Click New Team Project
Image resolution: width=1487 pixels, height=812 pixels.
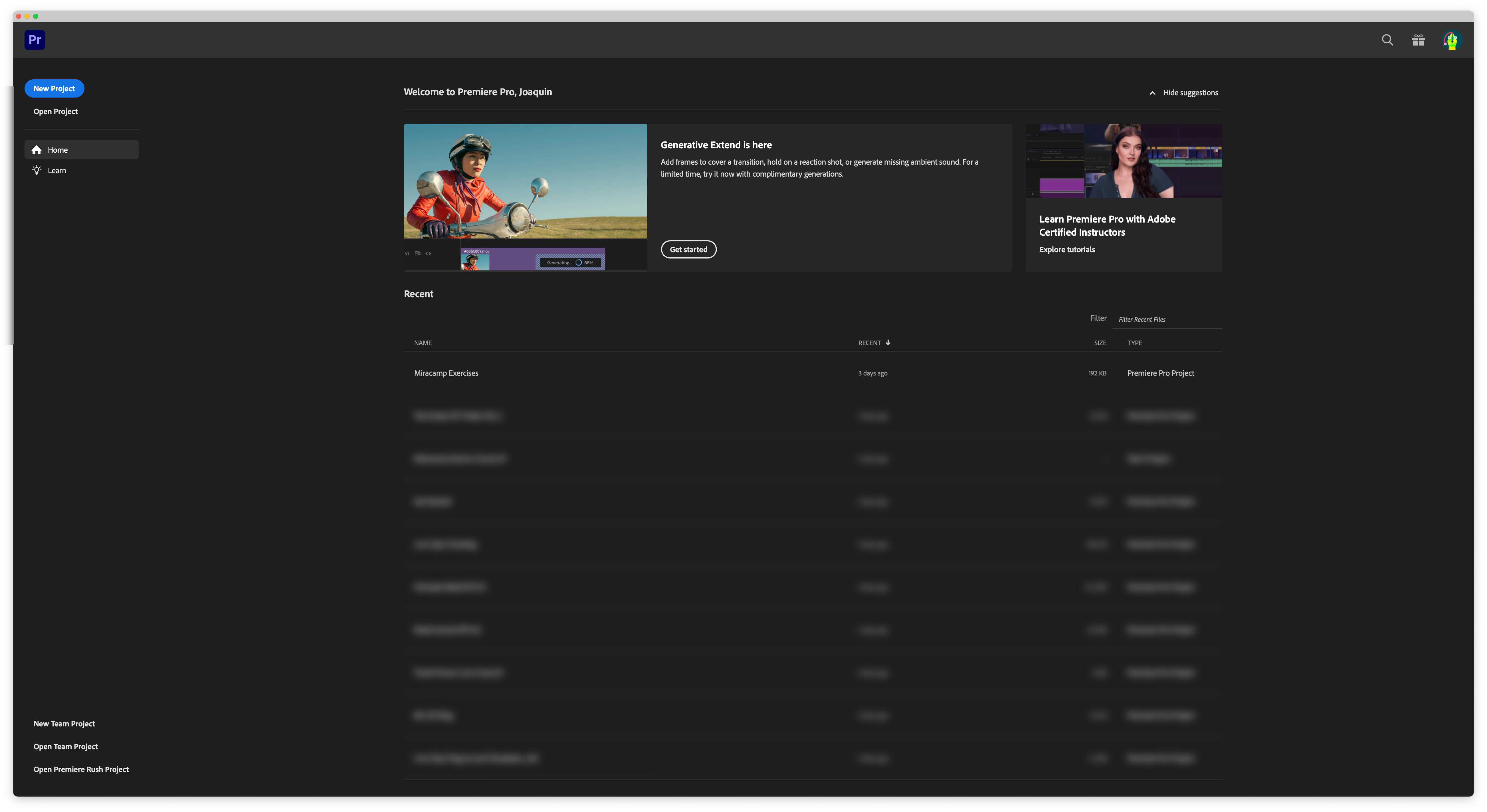tap(64, 724)
